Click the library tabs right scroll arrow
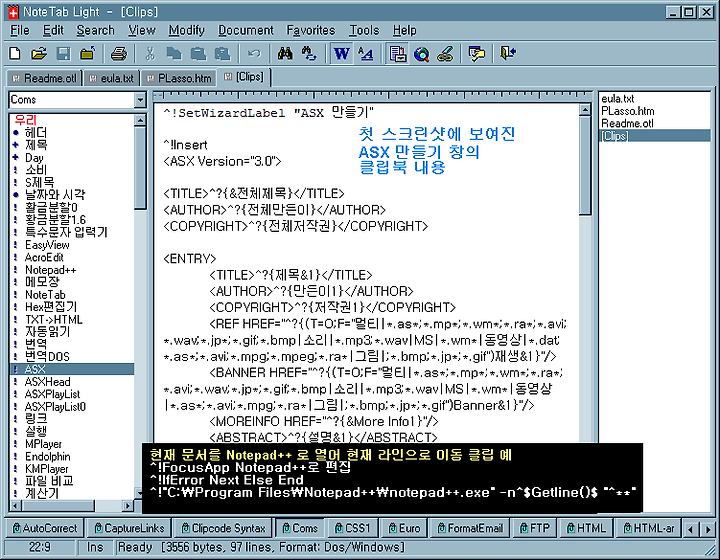Image resolution: width=720 pixels, height=560 pixels. coord(708,529)
